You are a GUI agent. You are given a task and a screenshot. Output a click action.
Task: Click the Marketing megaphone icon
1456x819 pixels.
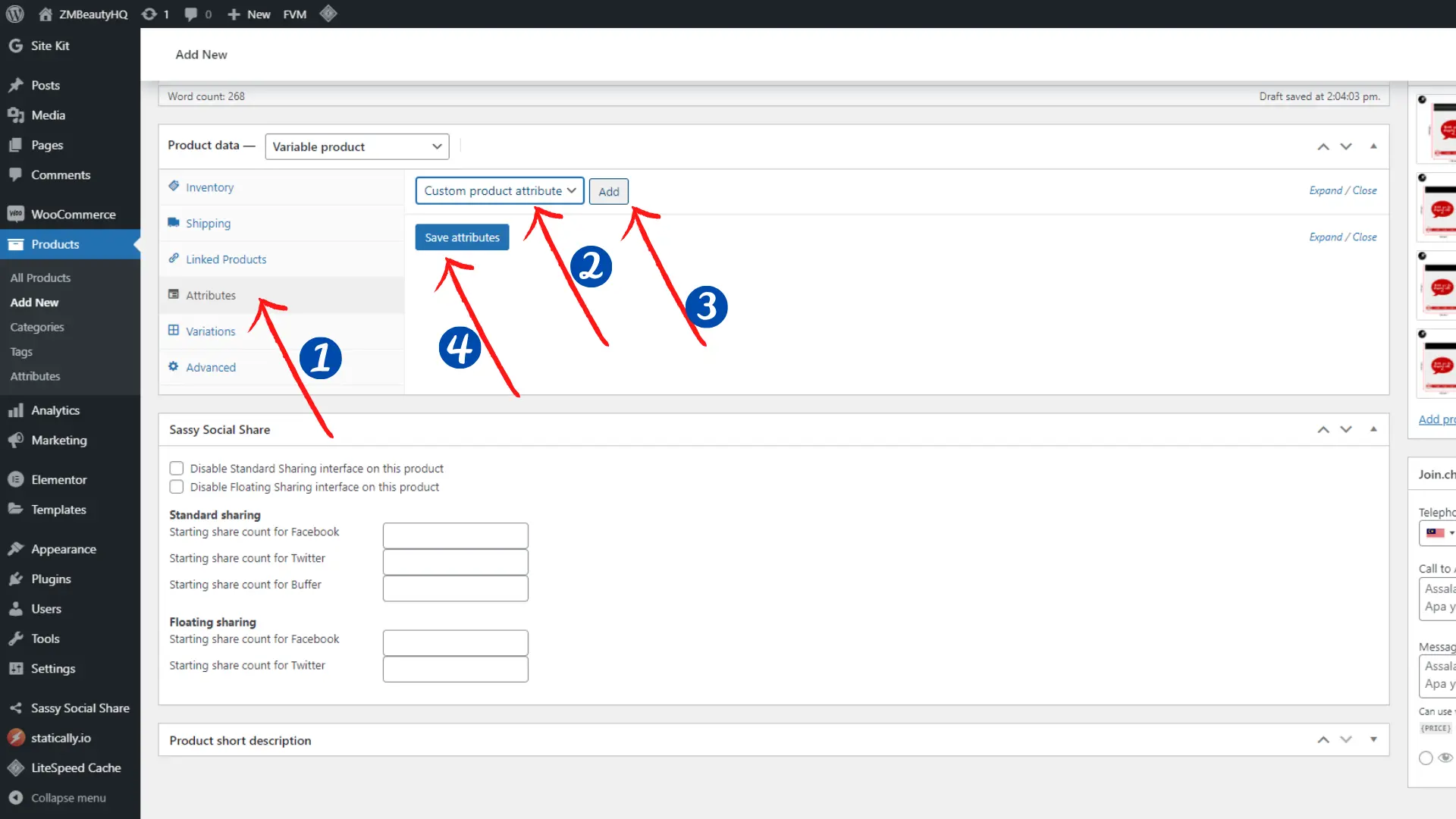point(16,440)
